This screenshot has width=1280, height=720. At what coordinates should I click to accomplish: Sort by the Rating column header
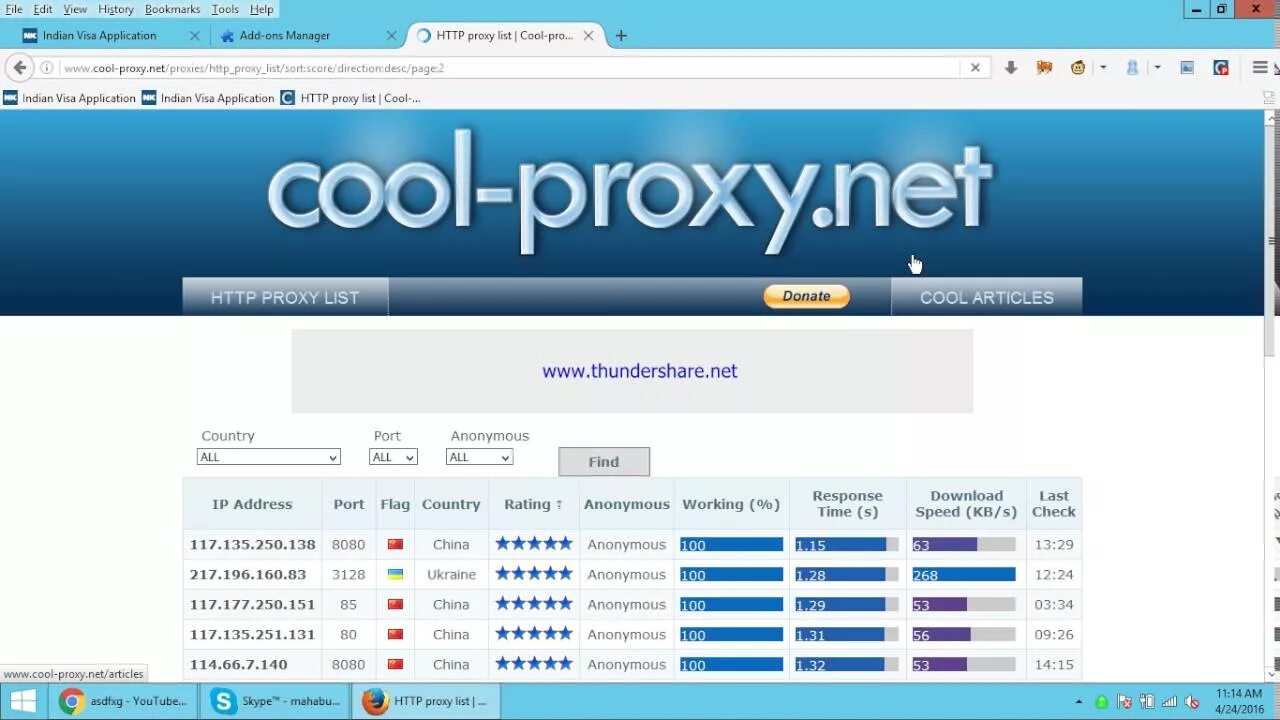click(533, 504)
